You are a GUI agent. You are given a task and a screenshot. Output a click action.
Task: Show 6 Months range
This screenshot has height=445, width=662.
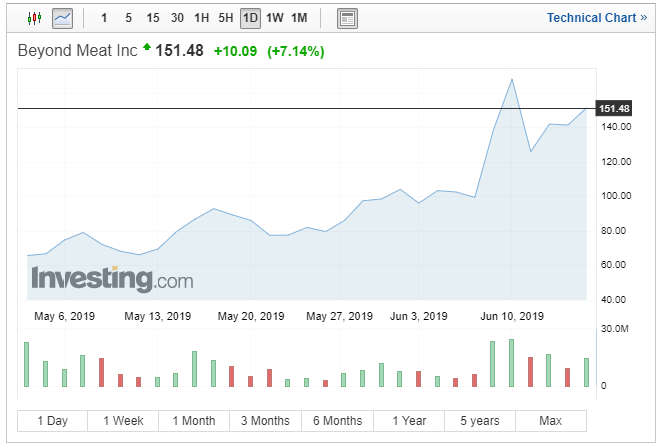[337, 421]
